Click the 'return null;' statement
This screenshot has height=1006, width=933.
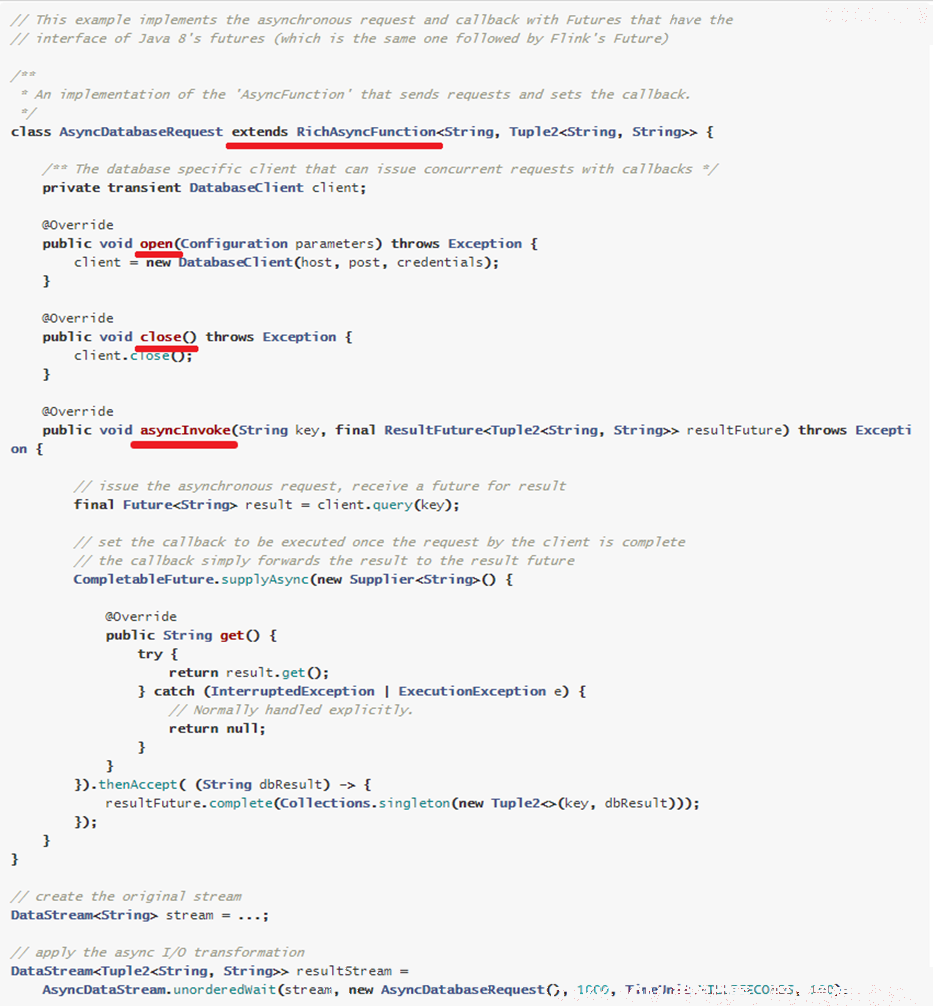pyautogui.click(x=217, y=729)
